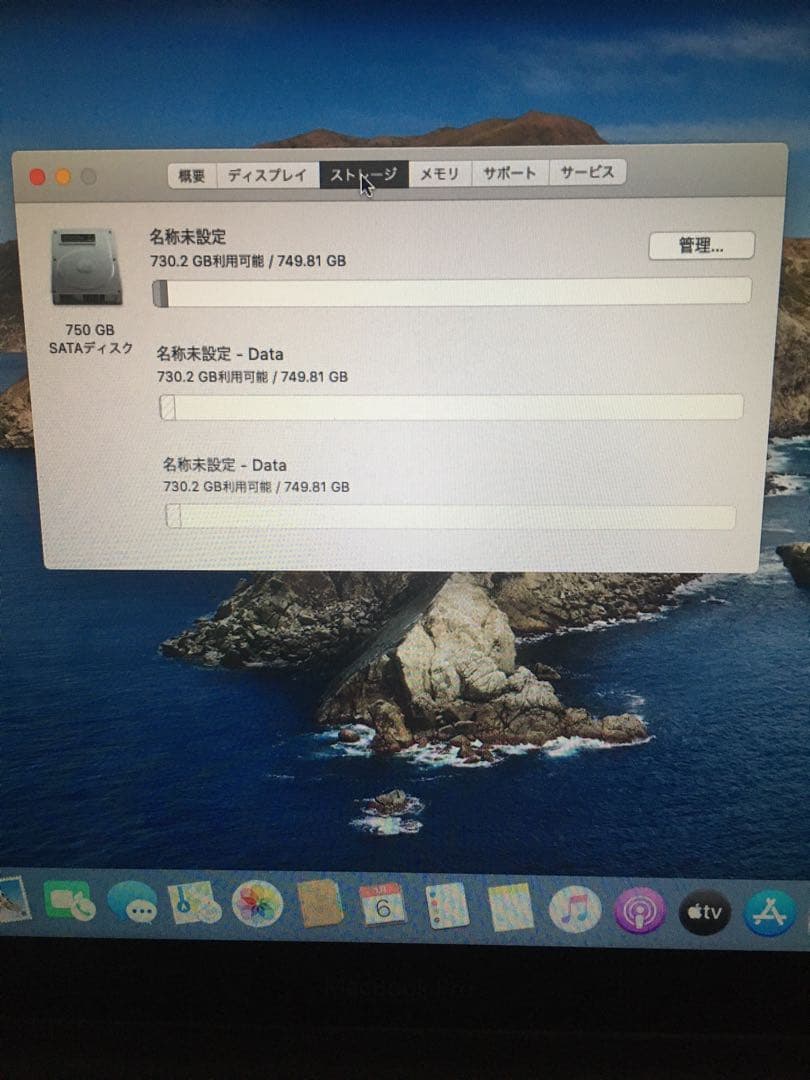Open Calendar showing the 6th
Screen dimensions: 810x1080
(382, 905)
